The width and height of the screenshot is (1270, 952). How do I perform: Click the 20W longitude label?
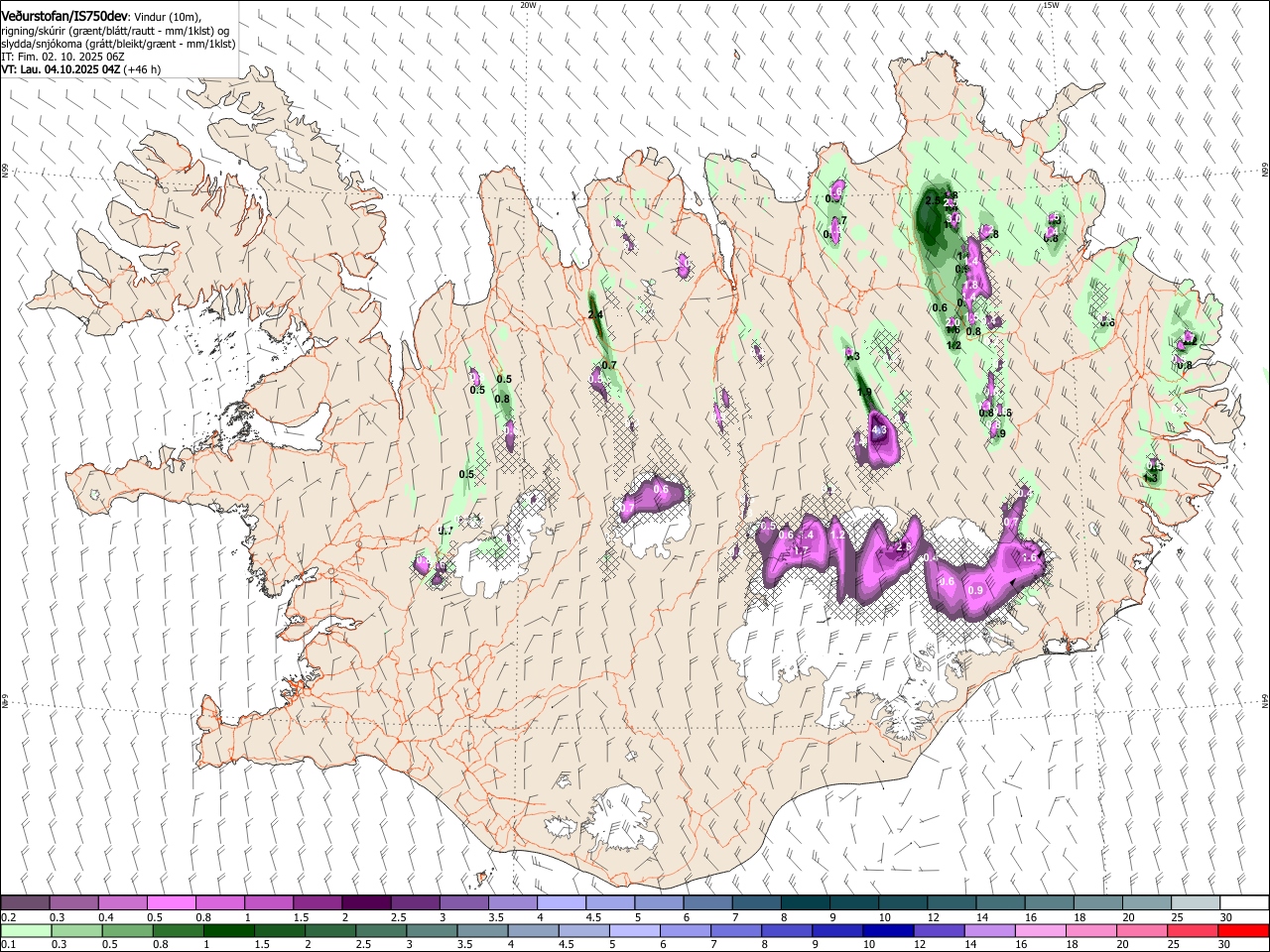coord(528,5)
